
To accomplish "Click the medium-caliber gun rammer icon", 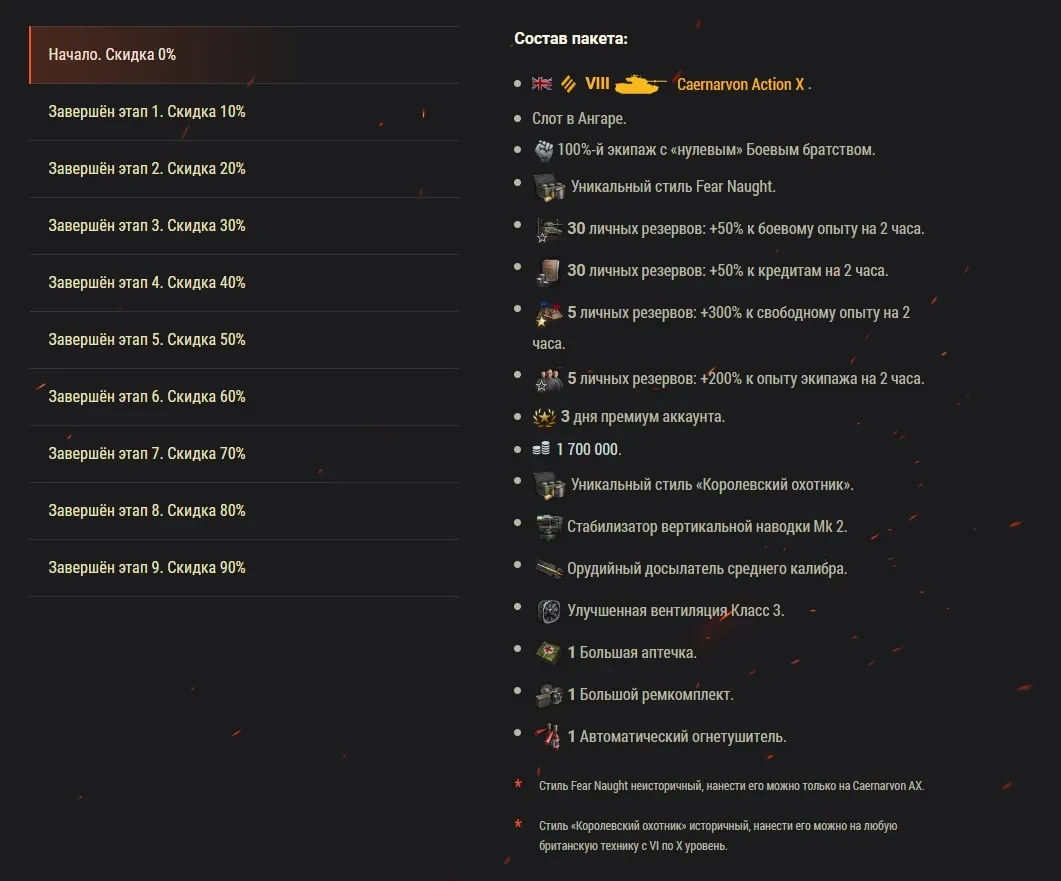I will tap(548, 568).
